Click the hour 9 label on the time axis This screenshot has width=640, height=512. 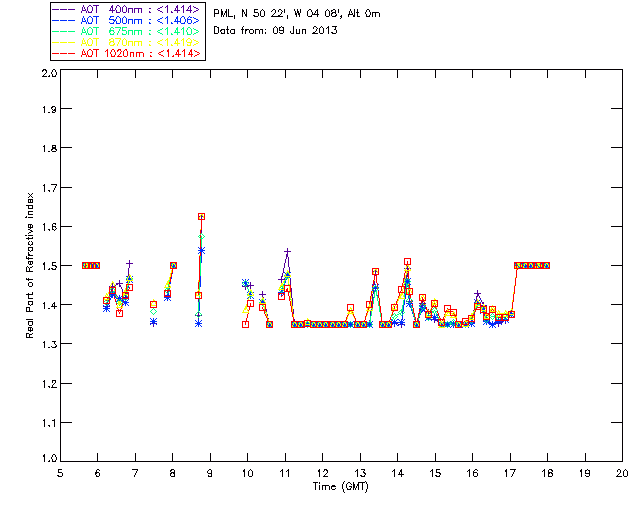click(x=210, y=473)
